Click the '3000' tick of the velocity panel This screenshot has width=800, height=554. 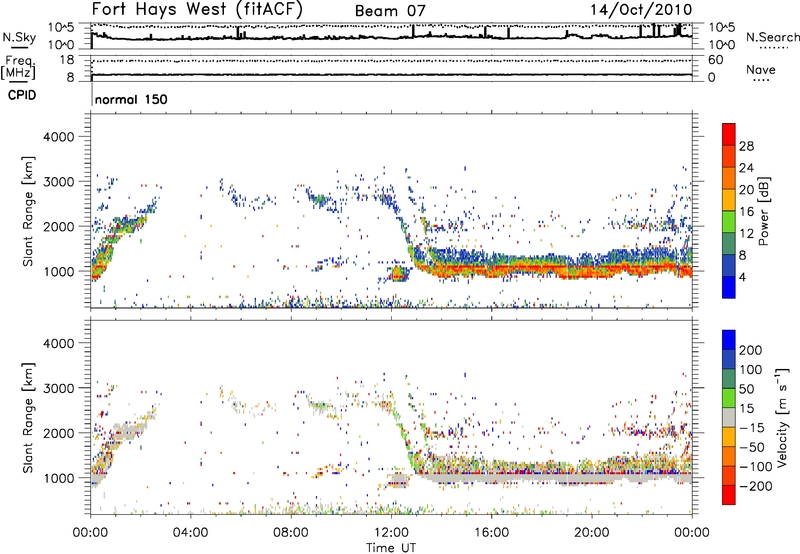tap(58, 388)
